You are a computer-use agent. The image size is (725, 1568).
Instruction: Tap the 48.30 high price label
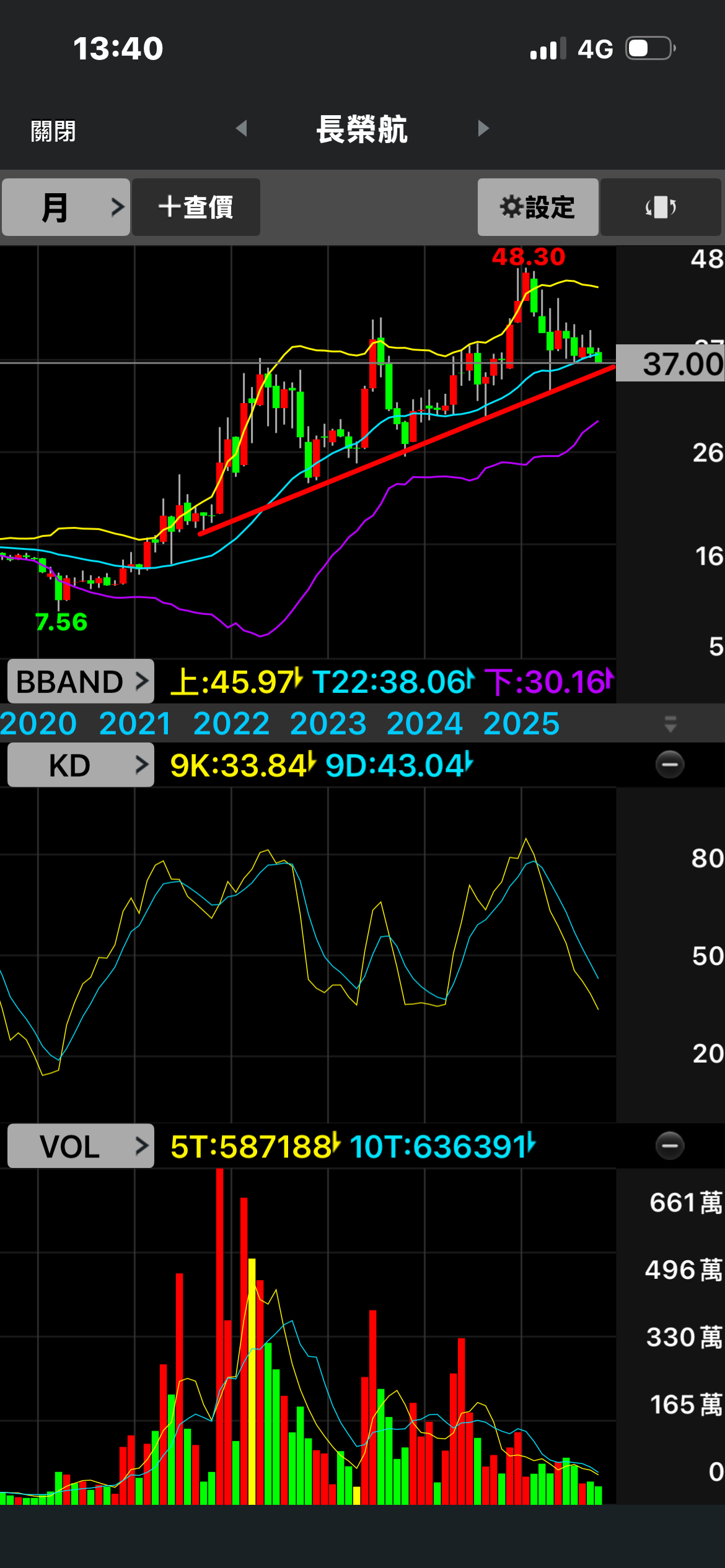[529, 256]
